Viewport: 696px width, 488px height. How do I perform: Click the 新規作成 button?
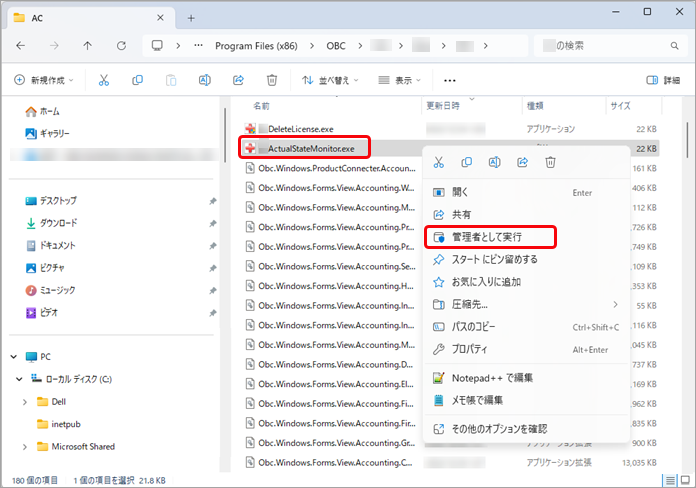45,80
